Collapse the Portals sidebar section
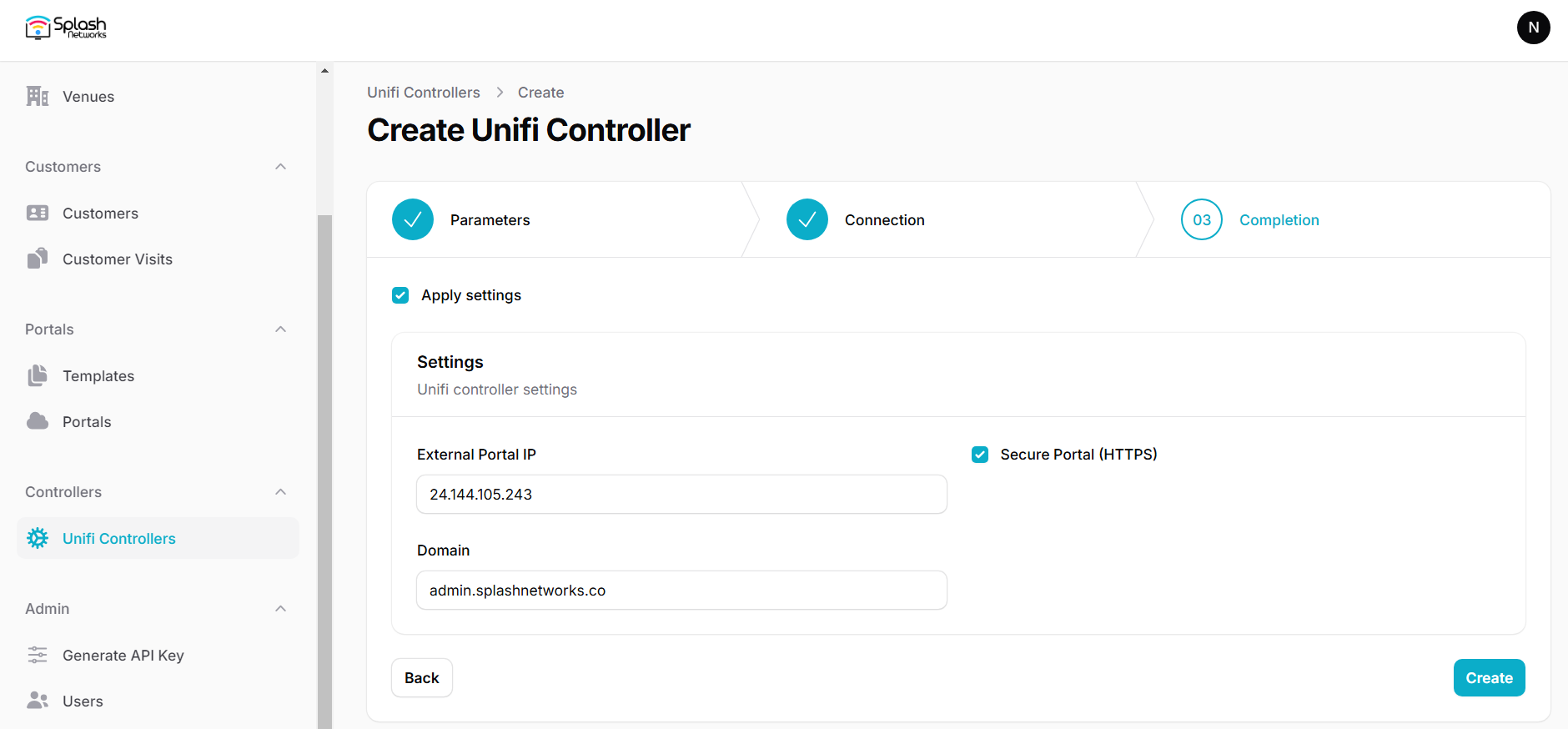Screen dimensions: 1568x729 coord(281,329)
